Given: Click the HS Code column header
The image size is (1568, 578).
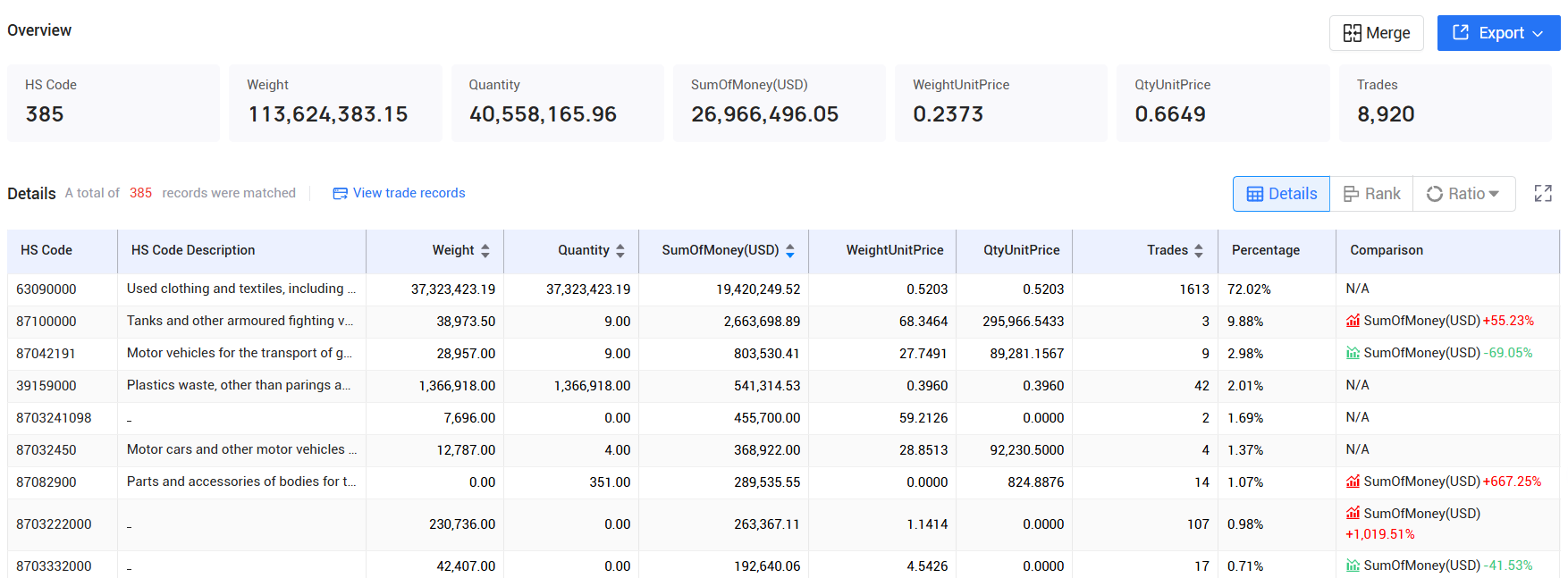Looking at the screenshot, I should point(63,251).
